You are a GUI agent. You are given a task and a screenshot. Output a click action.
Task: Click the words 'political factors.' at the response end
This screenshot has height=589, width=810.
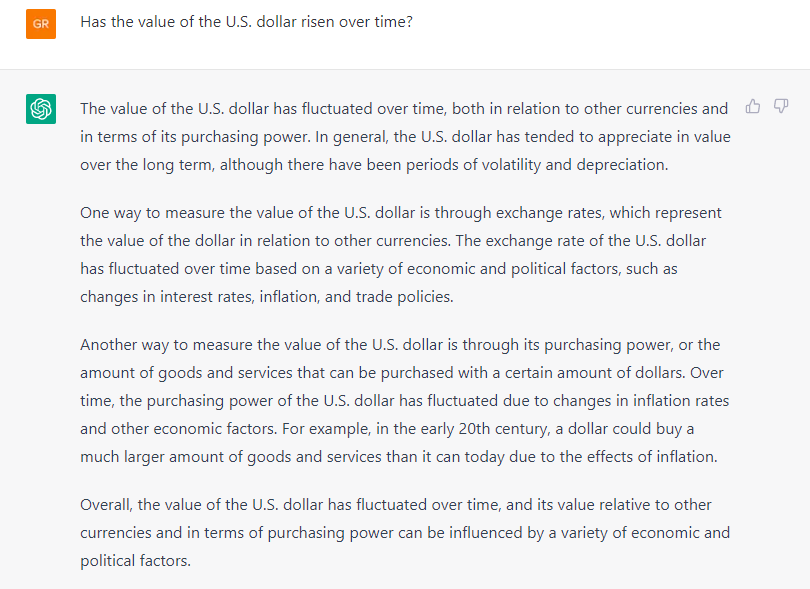pos(135,561)
